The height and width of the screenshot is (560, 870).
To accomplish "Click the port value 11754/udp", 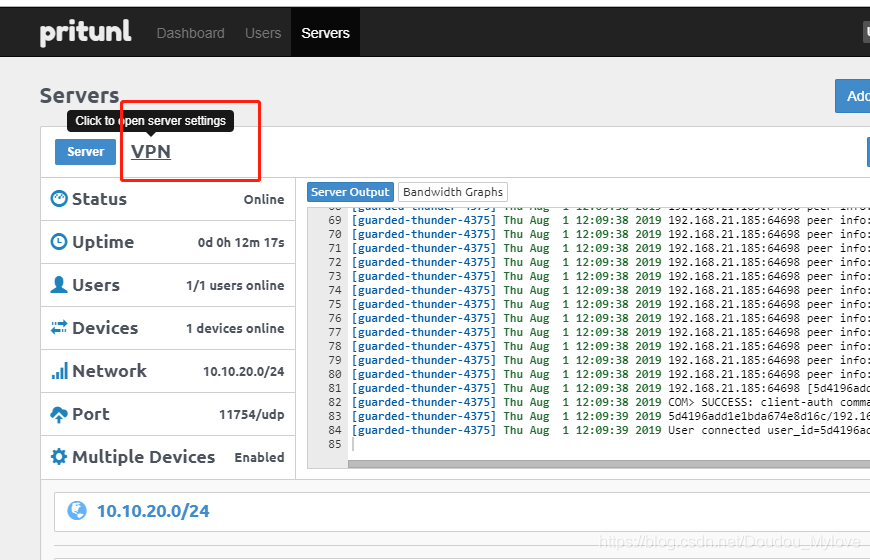I will tap(252, 415).
